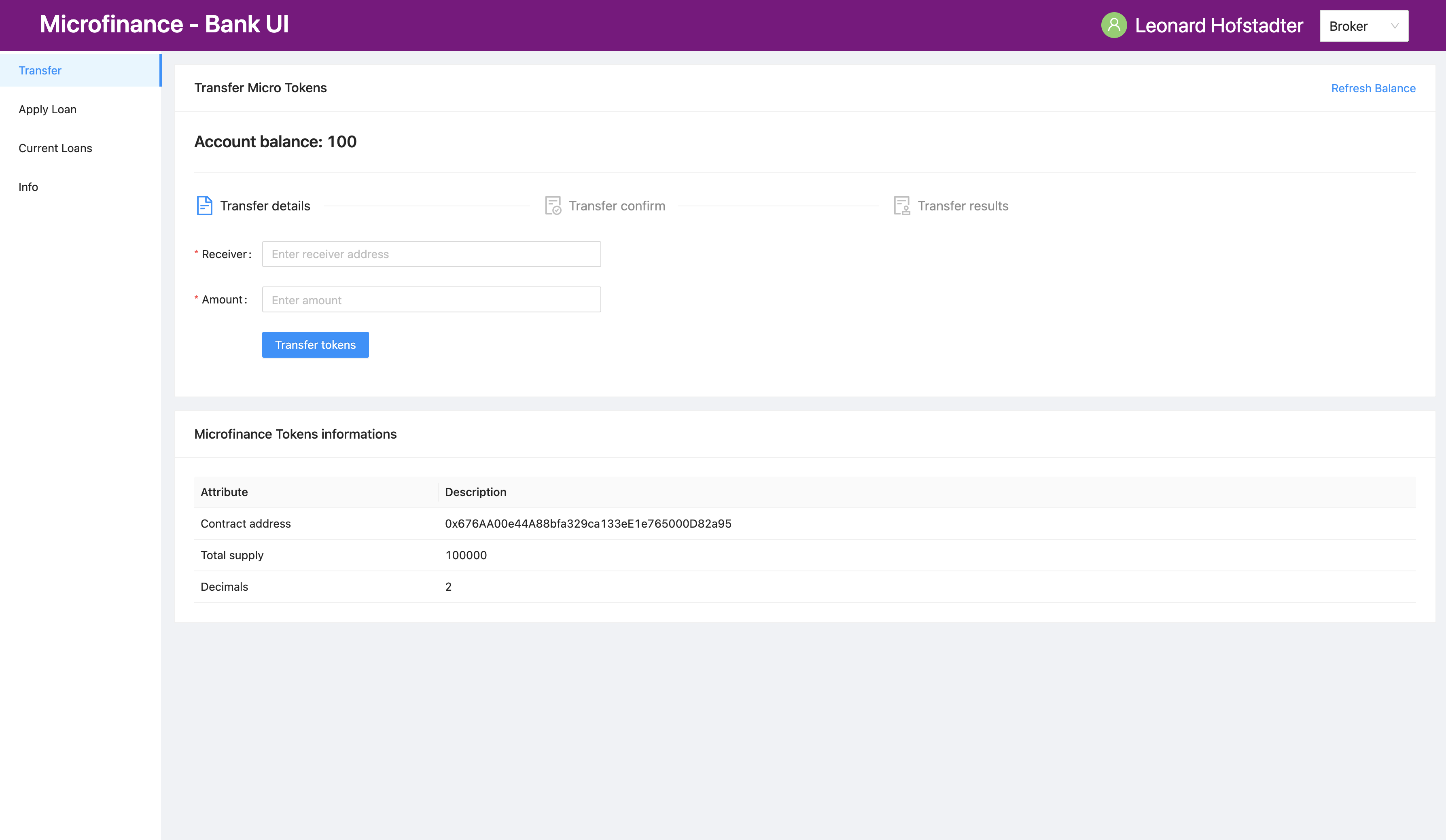Click the Transfer details step label

pos(265,206)
